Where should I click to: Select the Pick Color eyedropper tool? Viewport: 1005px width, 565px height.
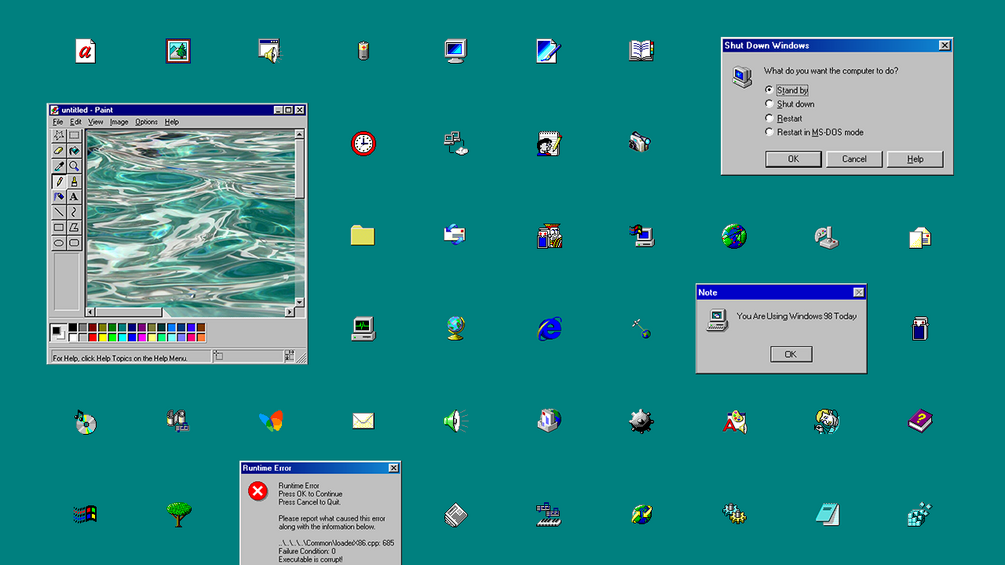[x=59, y=166]
